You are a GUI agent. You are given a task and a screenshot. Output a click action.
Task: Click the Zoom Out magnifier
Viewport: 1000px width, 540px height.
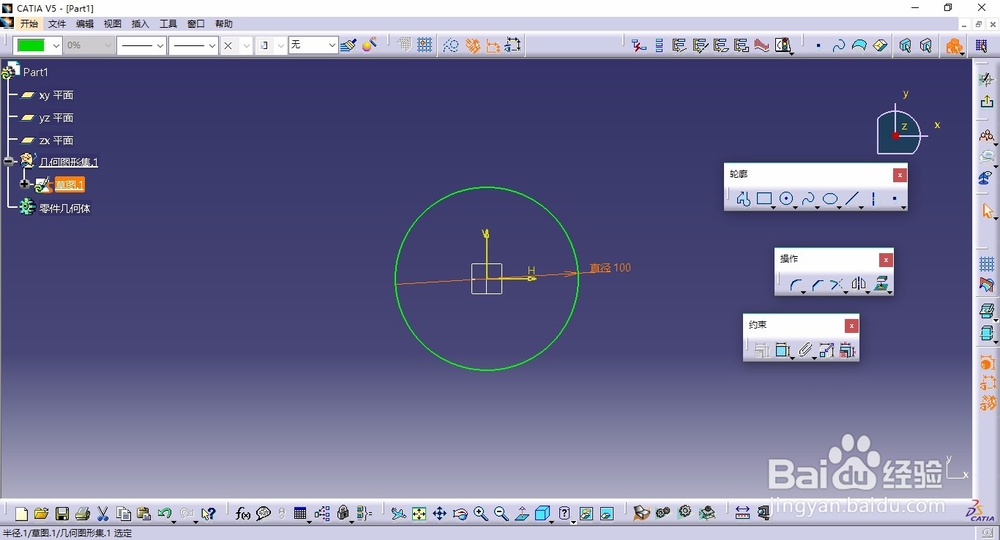(501, 514)
